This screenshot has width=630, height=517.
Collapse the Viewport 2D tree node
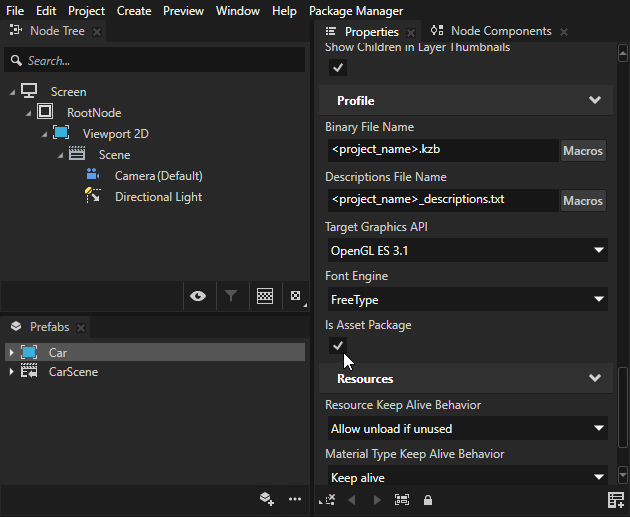coord(44,135)
